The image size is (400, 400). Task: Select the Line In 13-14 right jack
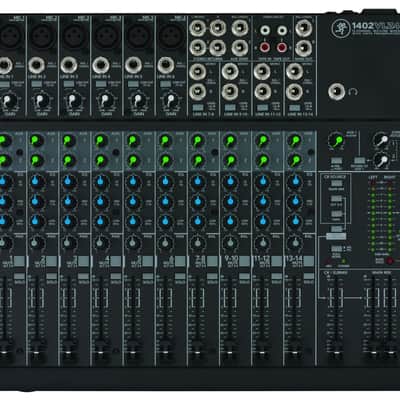pyautogui.click(x=294, y=91)
